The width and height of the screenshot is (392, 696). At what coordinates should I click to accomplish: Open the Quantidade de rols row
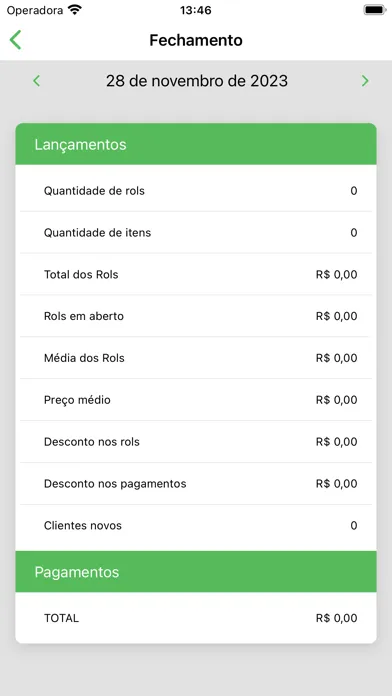coord(196,191)
